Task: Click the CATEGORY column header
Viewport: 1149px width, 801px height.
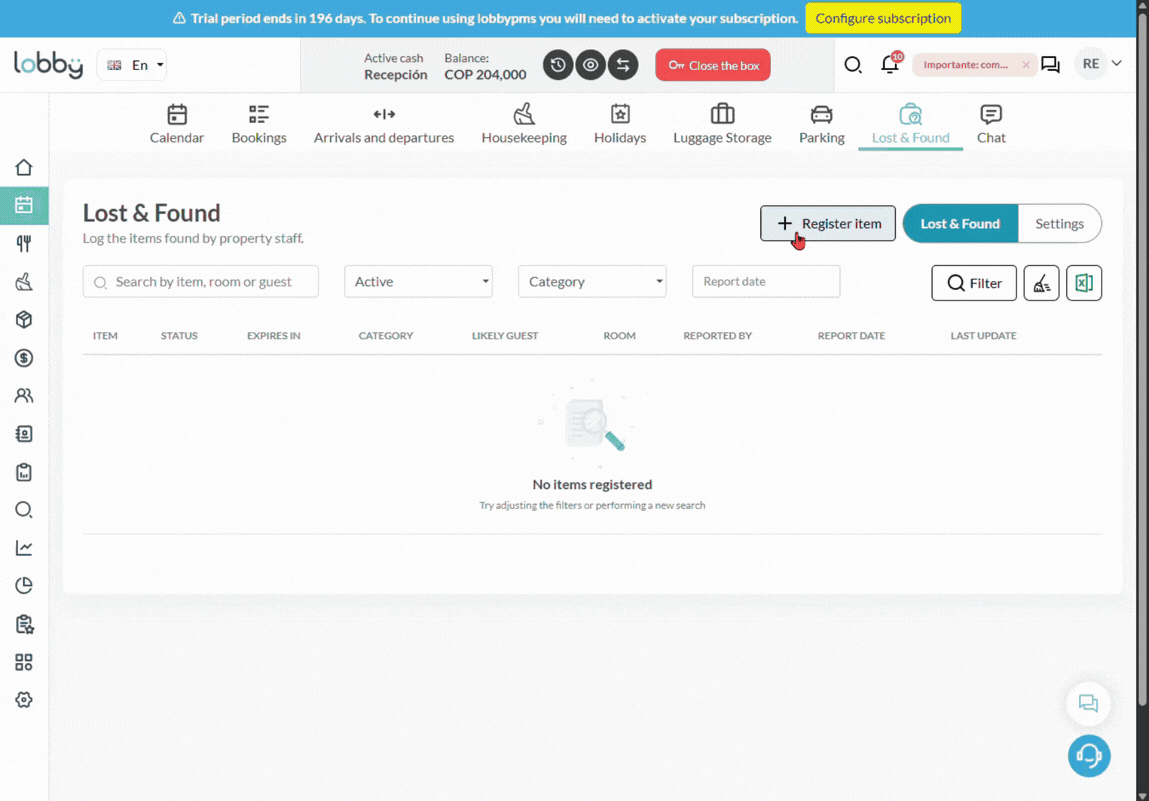Action: click(x=385, y=336)
